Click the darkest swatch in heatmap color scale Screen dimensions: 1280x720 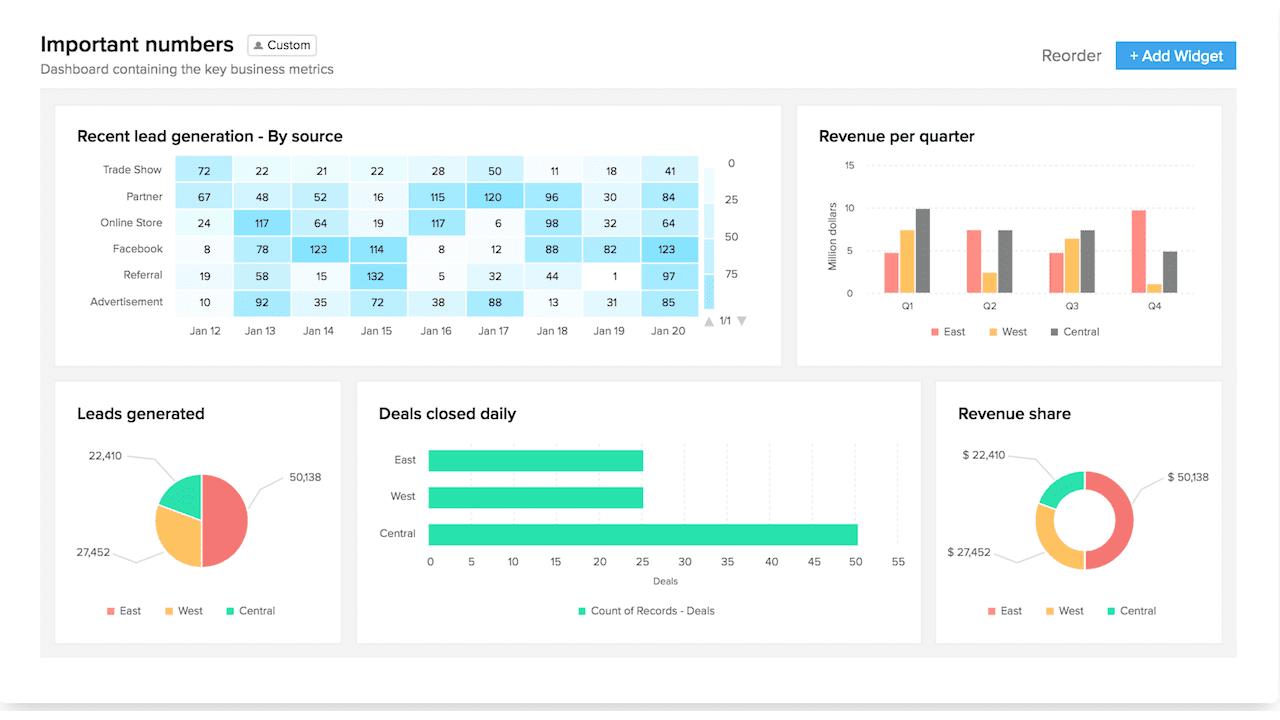click(709, 291)
